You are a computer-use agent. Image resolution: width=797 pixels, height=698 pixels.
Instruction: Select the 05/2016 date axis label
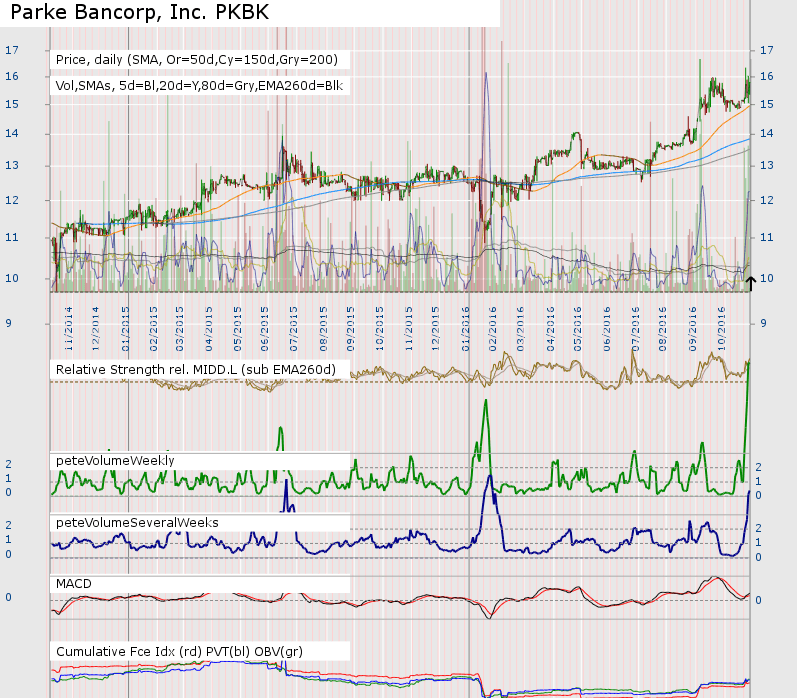[x=577, y=329]
